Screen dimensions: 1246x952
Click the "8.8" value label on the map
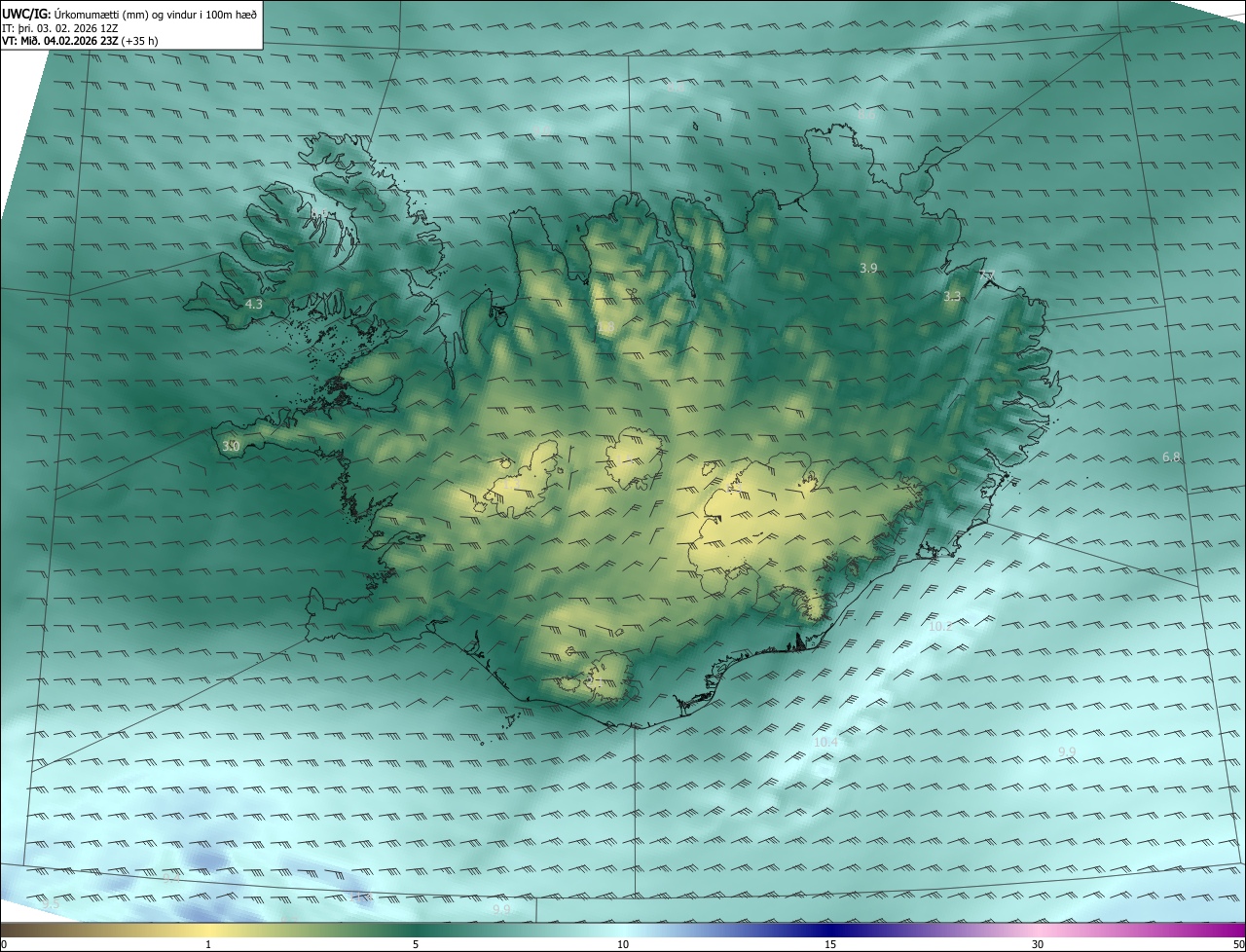[676, 87]
